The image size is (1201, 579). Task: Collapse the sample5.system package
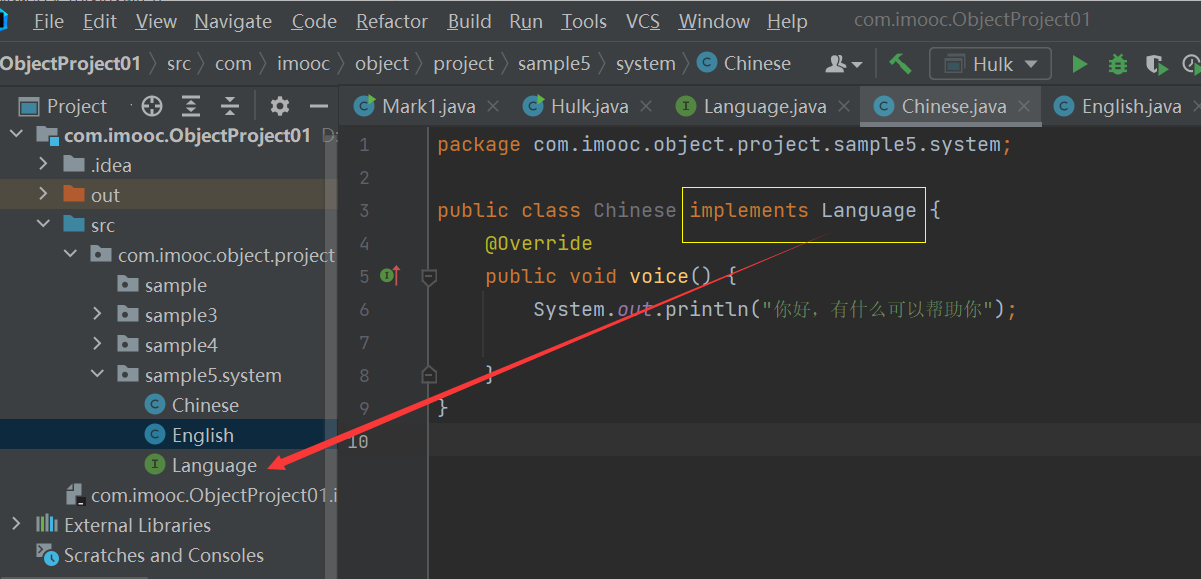pyautogui.click(x=97, y=375)
